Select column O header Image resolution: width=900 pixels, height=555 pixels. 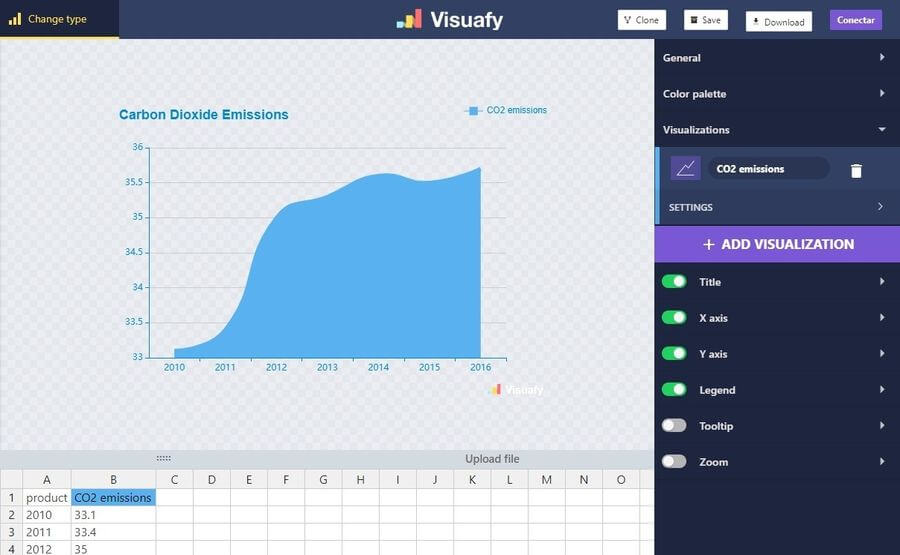click(621, 480)
